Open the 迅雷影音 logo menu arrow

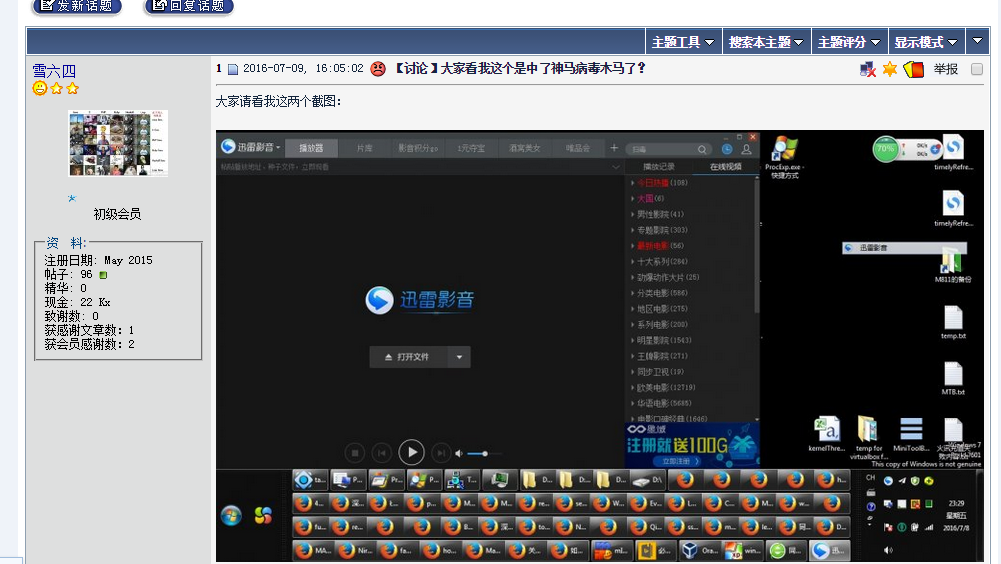(x=278, y=148)
